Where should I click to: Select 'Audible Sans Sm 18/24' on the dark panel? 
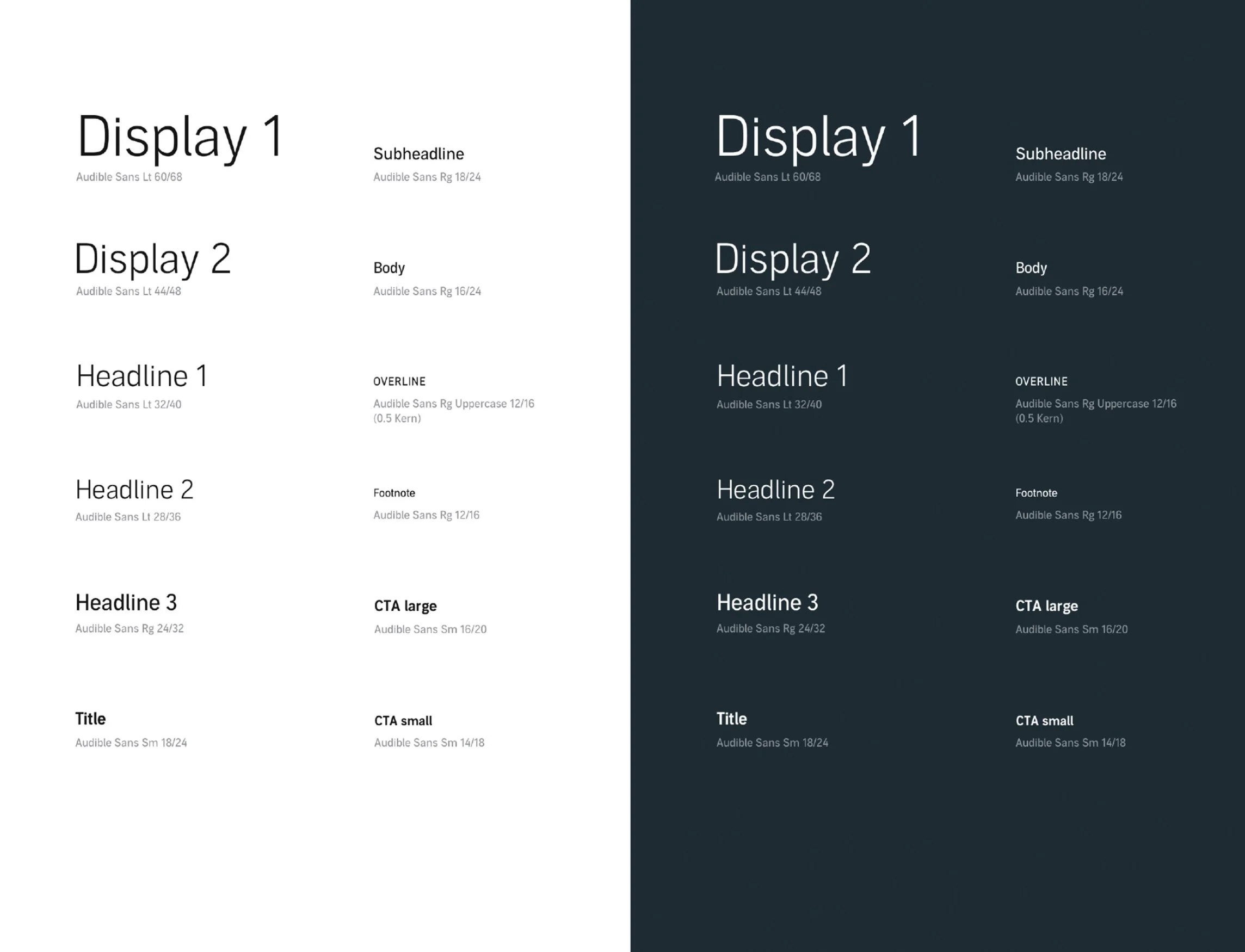(772, 743)
